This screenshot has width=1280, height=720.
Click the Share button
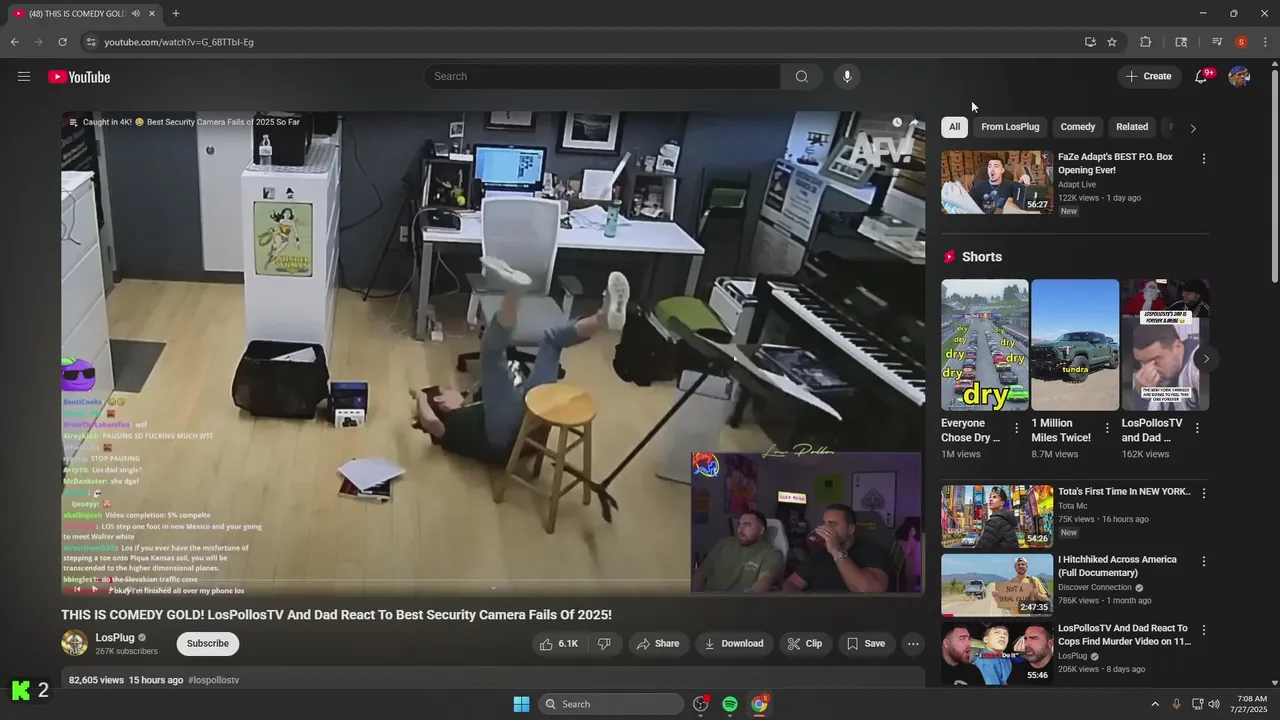click(658, 644)
